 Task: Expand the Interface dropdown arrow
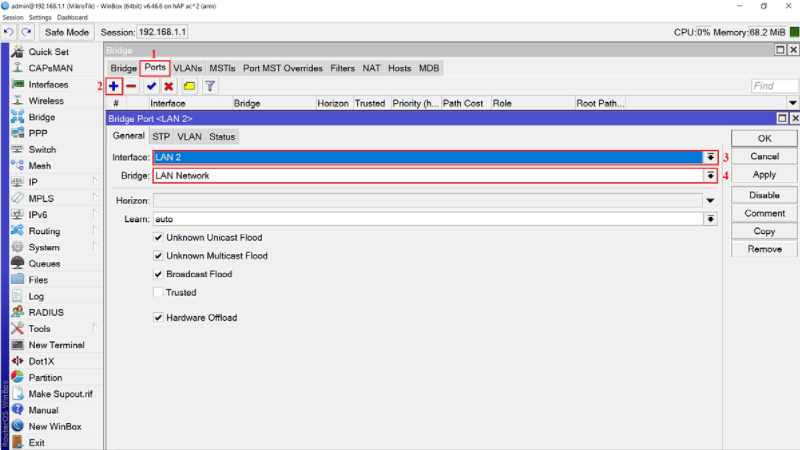pos(710,157)
